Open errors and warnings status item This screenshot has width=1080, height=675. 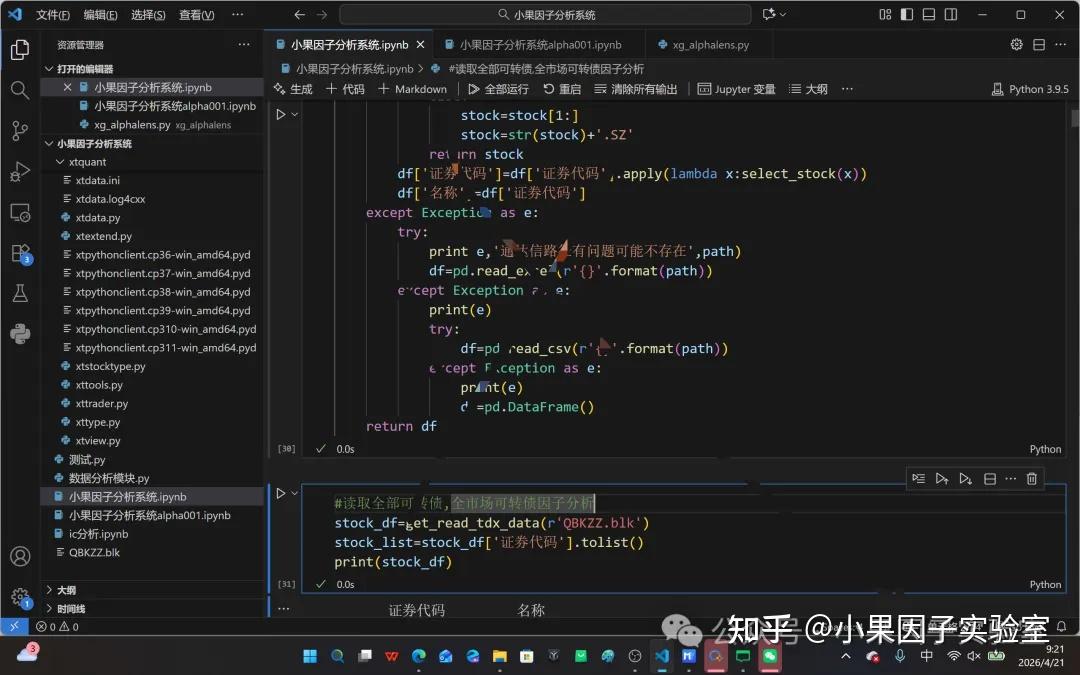[x=57, y=627]
